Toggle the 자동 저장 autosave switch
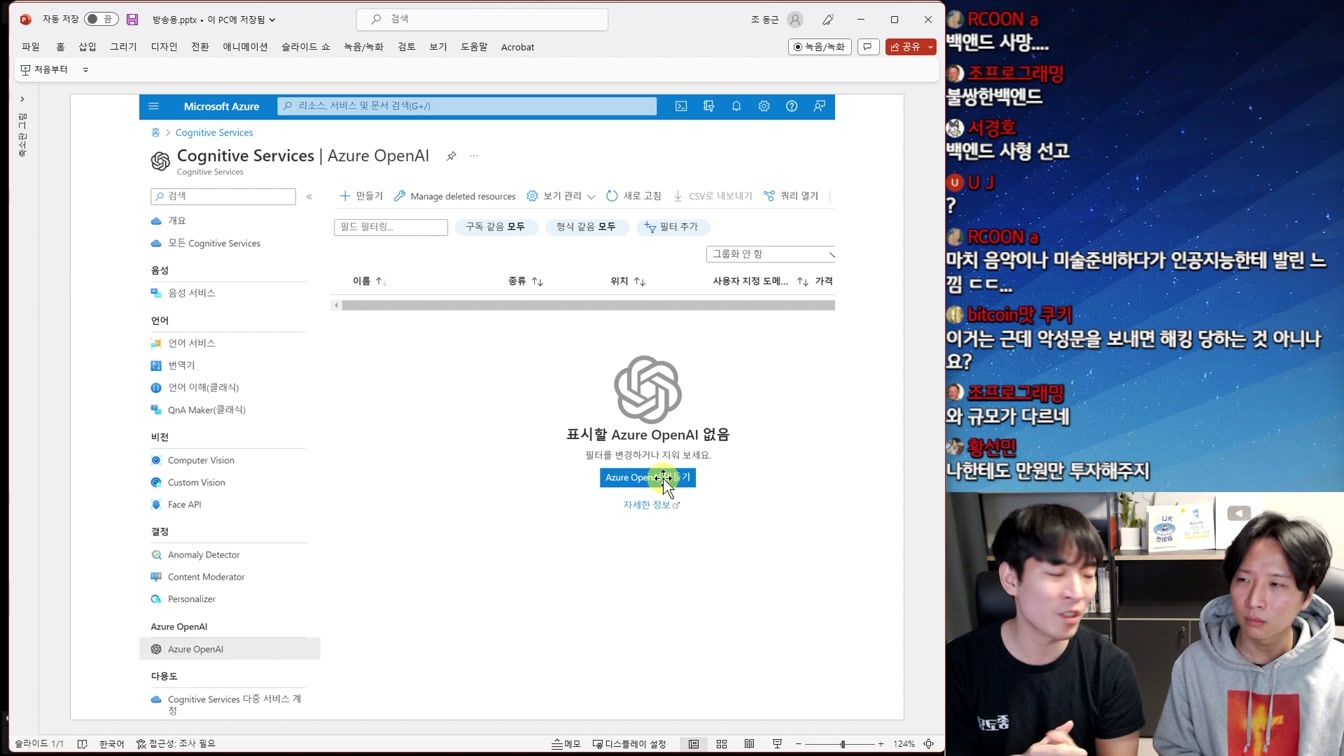The width and height of the screenshot is (1344, 756). coord(101,19)
